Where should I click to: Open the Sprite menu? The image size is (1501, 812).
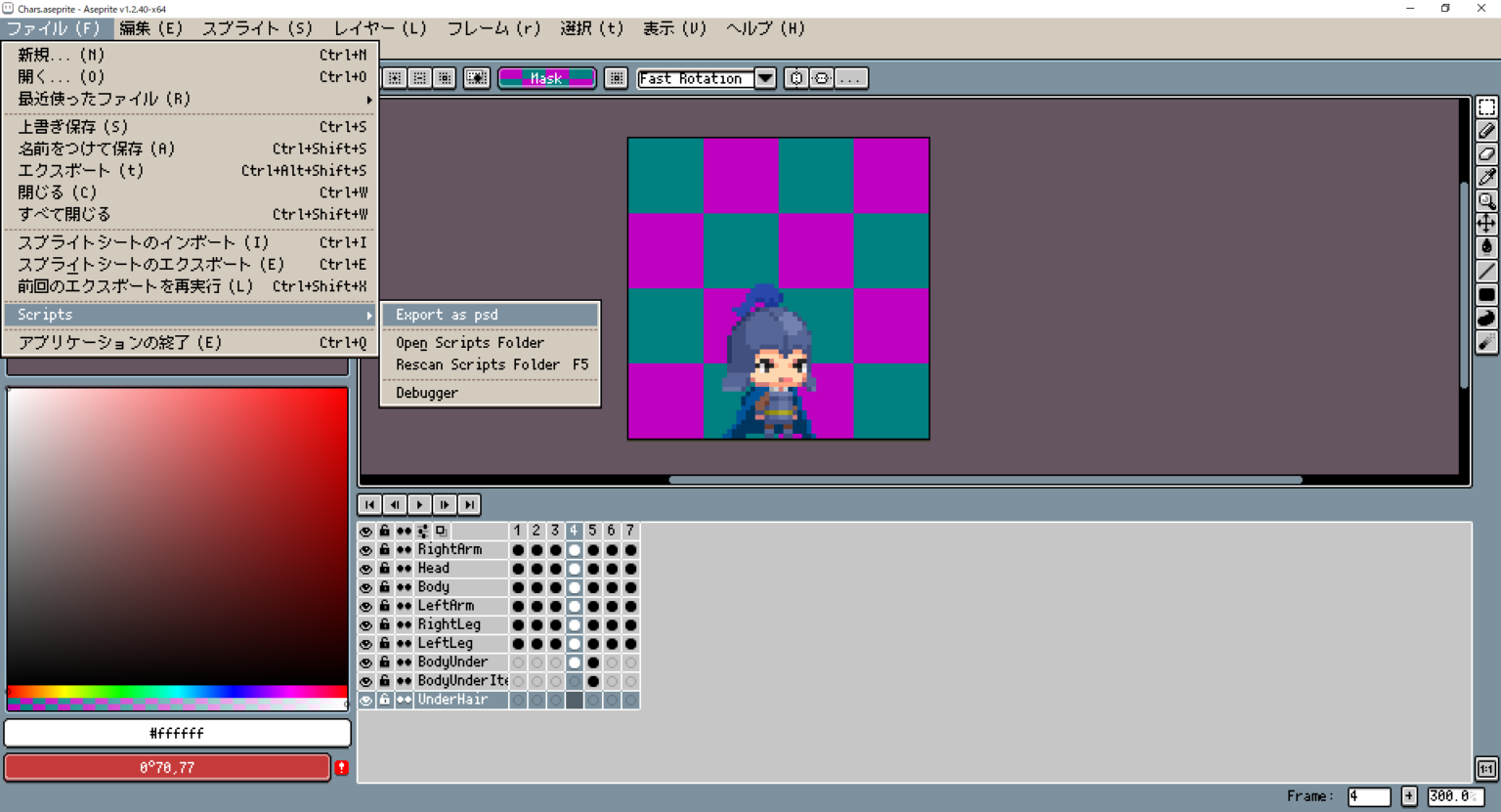[x=256, y=28]
